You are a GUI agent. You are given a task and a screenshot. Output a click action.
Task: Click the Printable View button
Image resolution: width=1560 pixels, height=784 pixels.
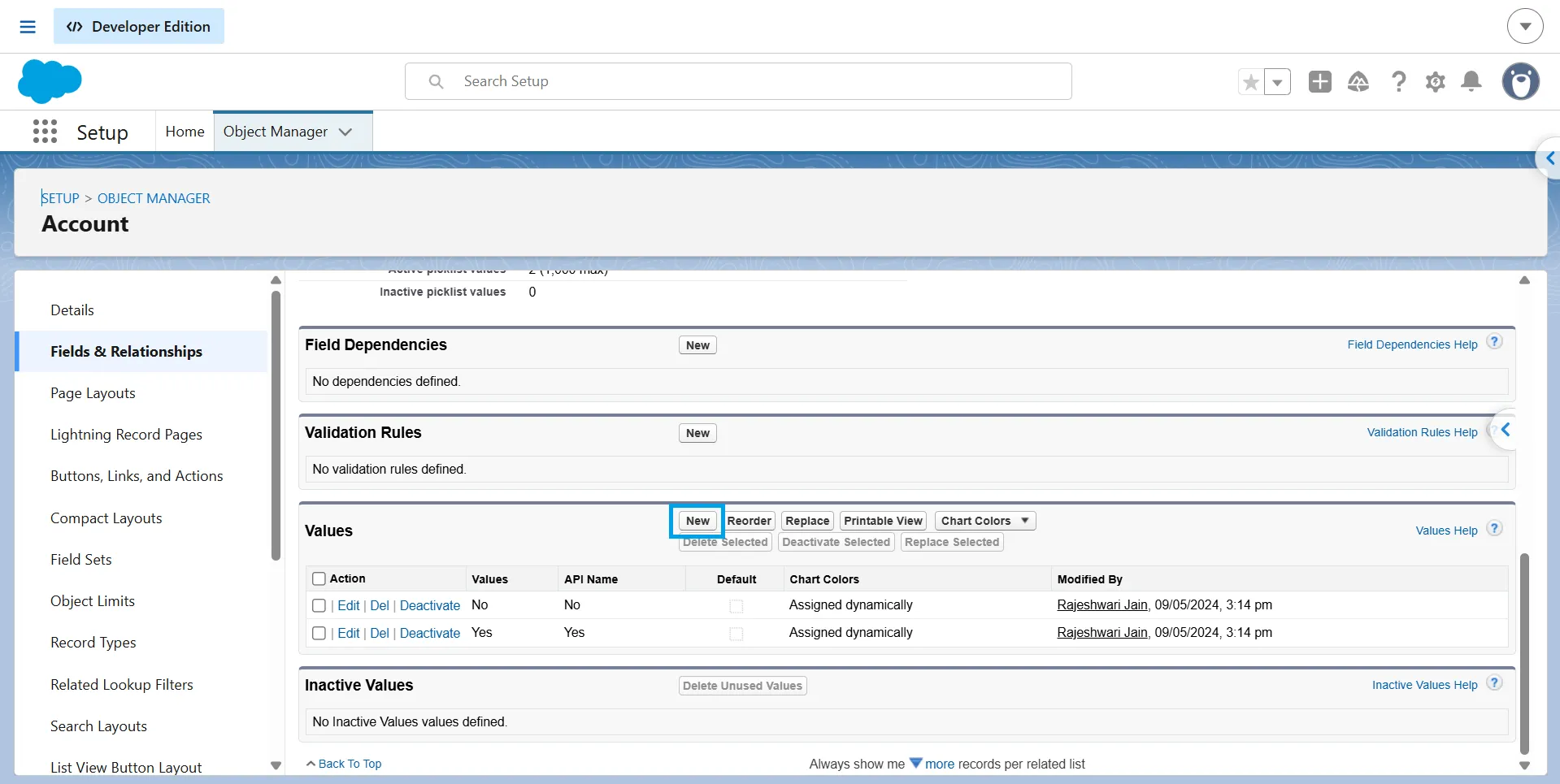[883, 521]
